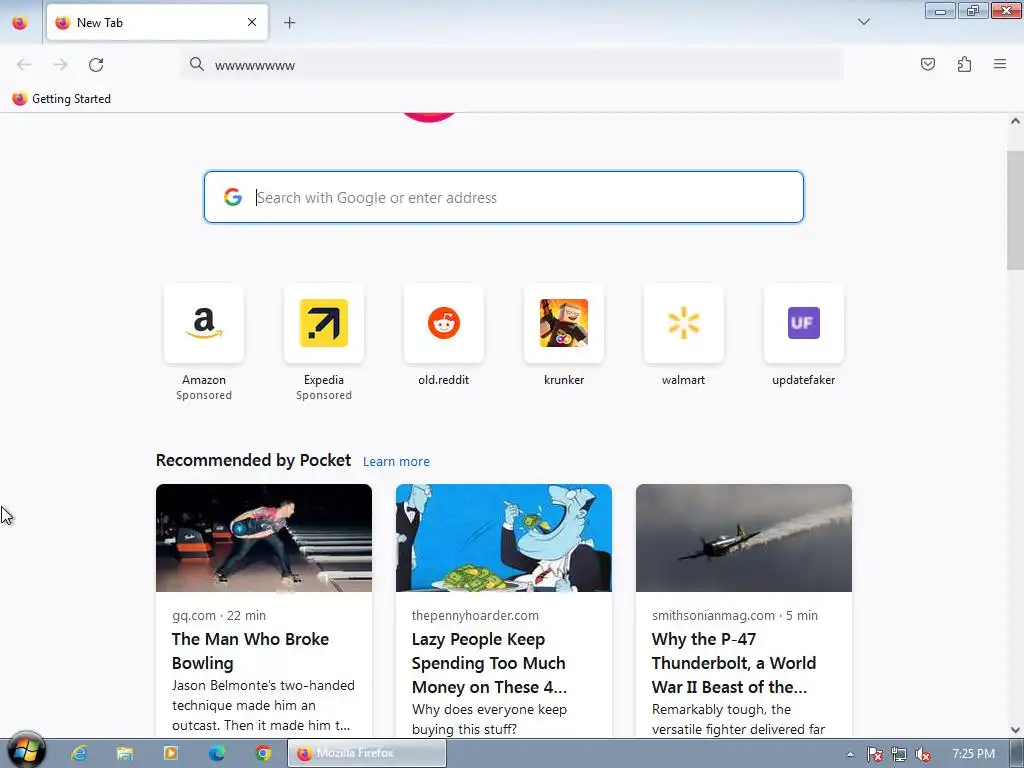The height and width of the screenshot is (768, 1024).
Task: Open the bowling article thumbnail
Action: tap(264, 538)
